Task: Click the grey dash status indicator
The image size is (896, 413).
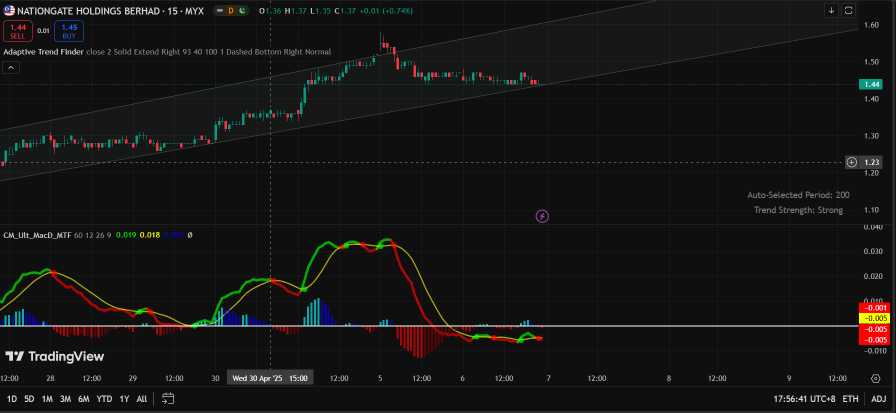Action: (x=219, y=11)
